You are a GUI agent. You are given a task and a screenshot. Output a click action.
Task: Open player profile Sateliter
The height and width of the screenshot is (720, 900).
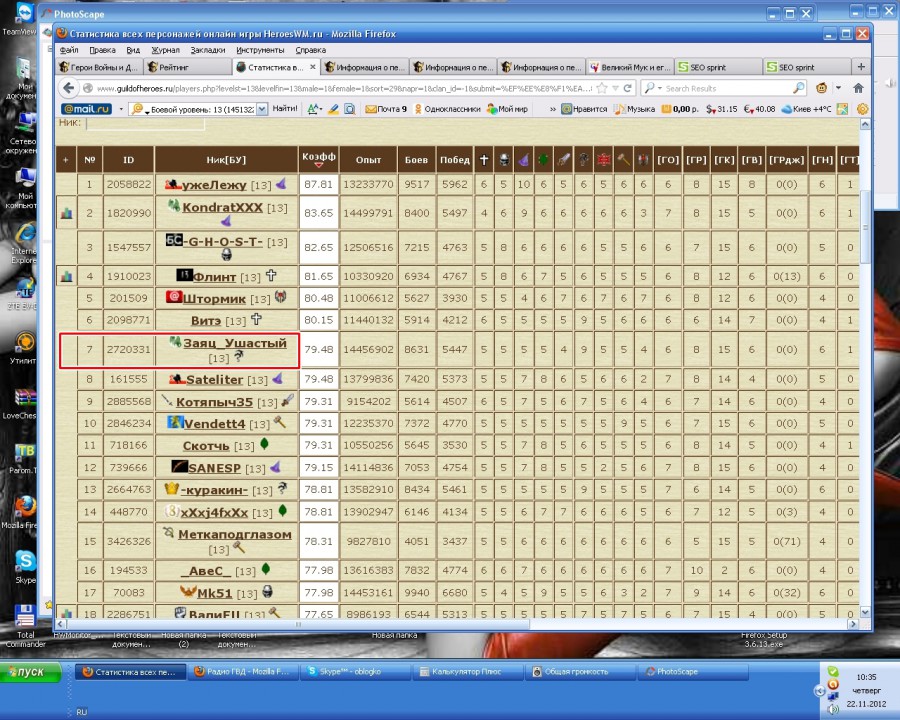215,380
